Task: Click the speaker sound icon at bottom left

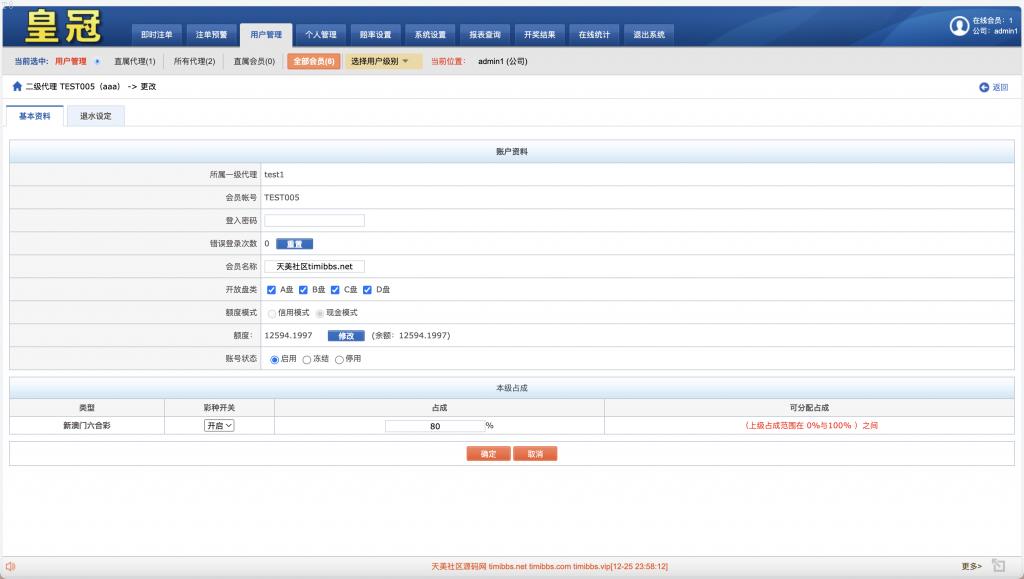Action: click(x=10, y=567)
